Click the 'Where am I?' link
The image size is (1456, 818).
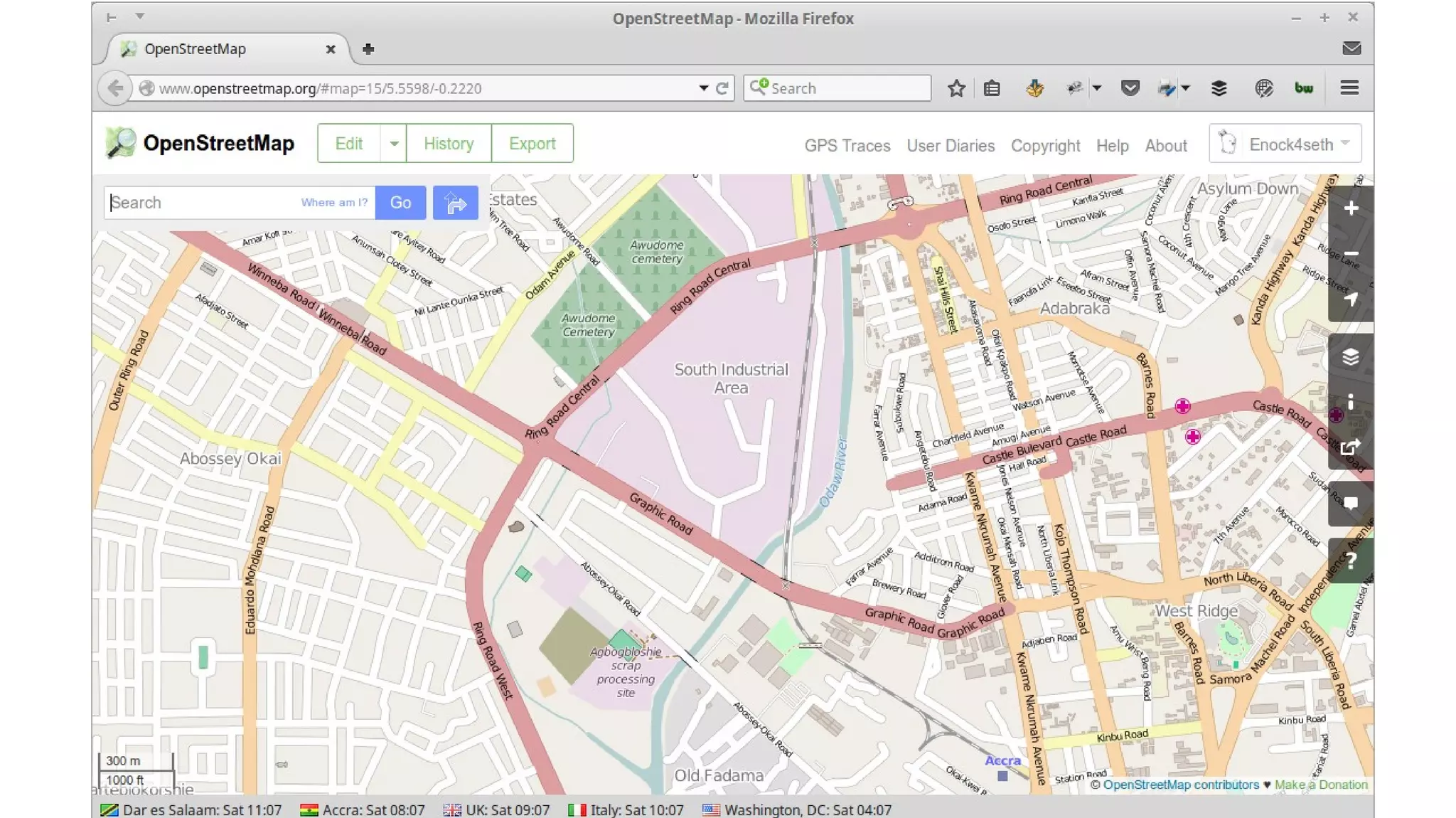point(334,203)
